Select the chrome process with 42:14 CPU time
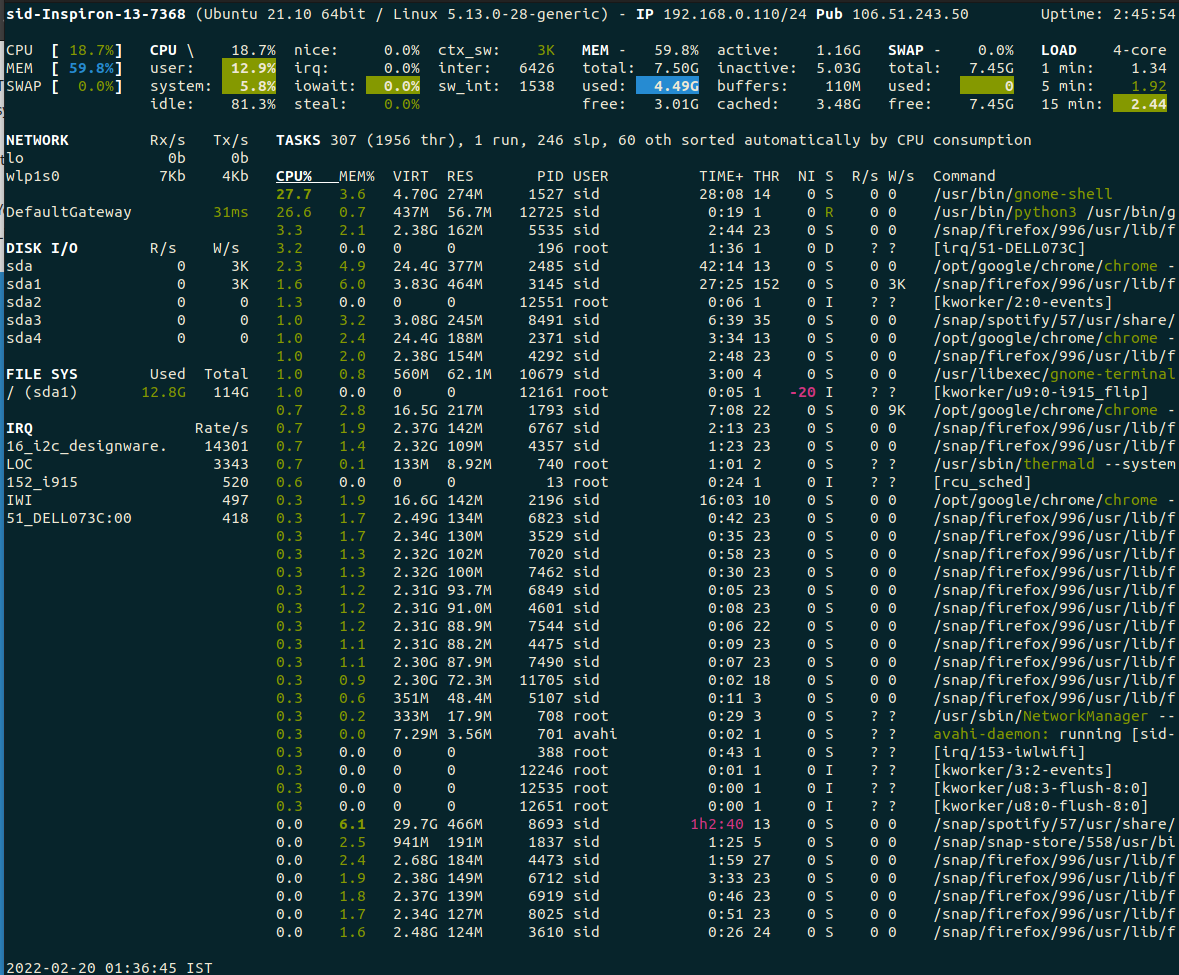The height and width of the screenshot is (975, 1179). [600, 266]
